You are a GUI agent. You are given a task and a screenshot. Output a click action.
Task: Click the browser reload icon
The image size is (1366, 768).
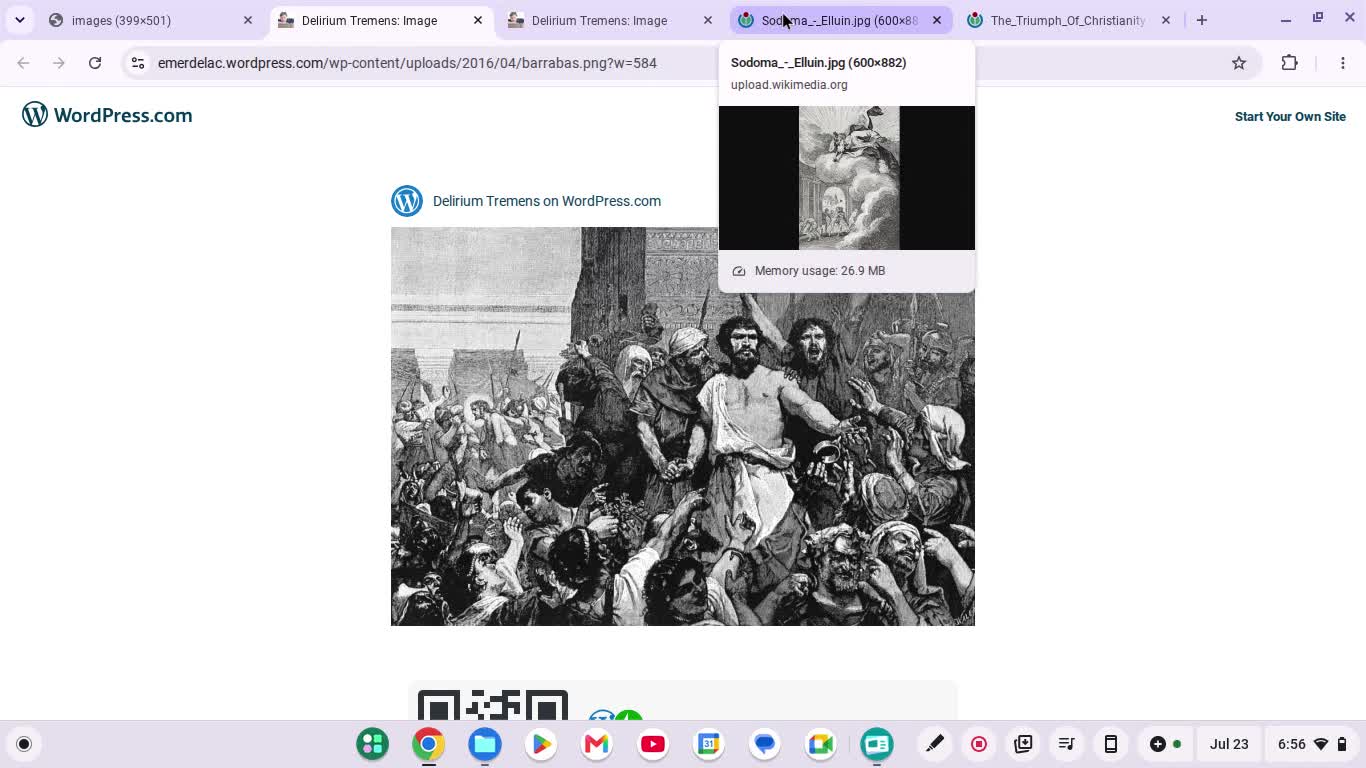tap(95, 63)
